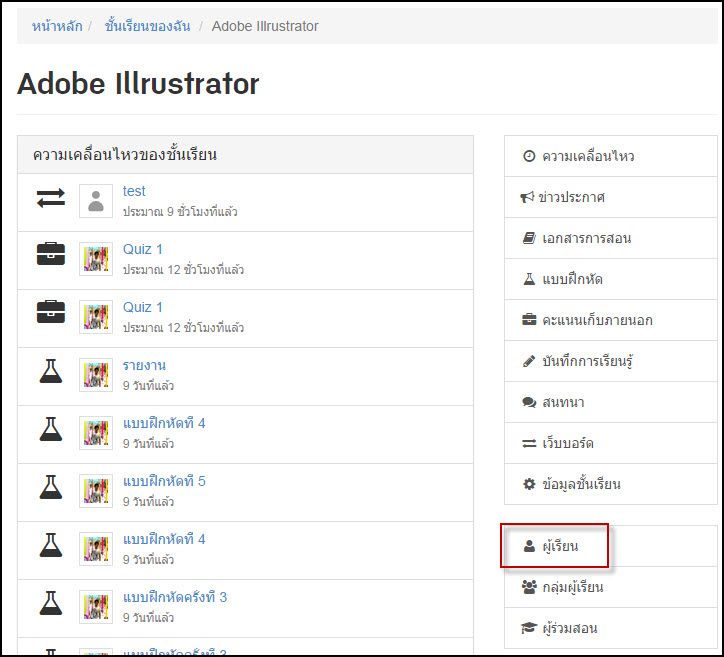Image resolution: width=724 pixels, height=657 pixels.
Task: Click the briefcase icon beside คะแนนเก็บภายนอก
Action: coord(529,319)
